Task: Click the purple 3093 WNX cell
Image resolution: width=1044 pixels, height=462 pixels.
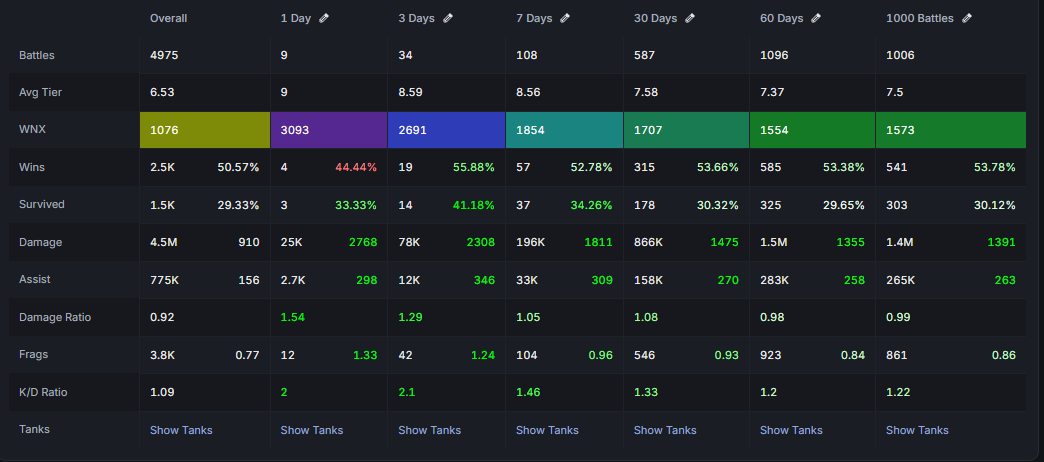Action: (329, 130)
